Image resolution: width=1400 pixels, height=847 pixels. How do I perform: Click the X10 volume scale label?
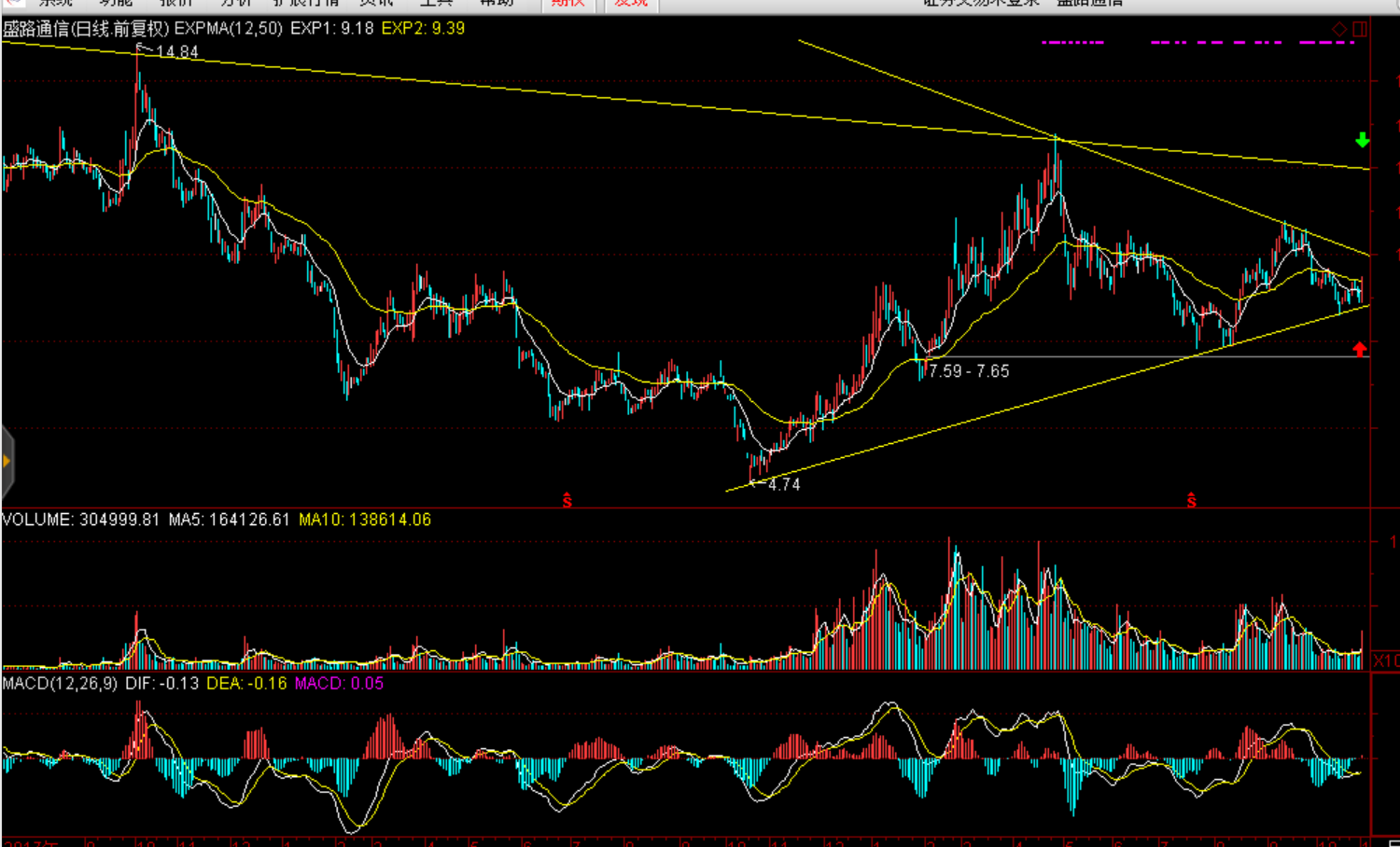pyautogui.click(x=1385, y=660)
